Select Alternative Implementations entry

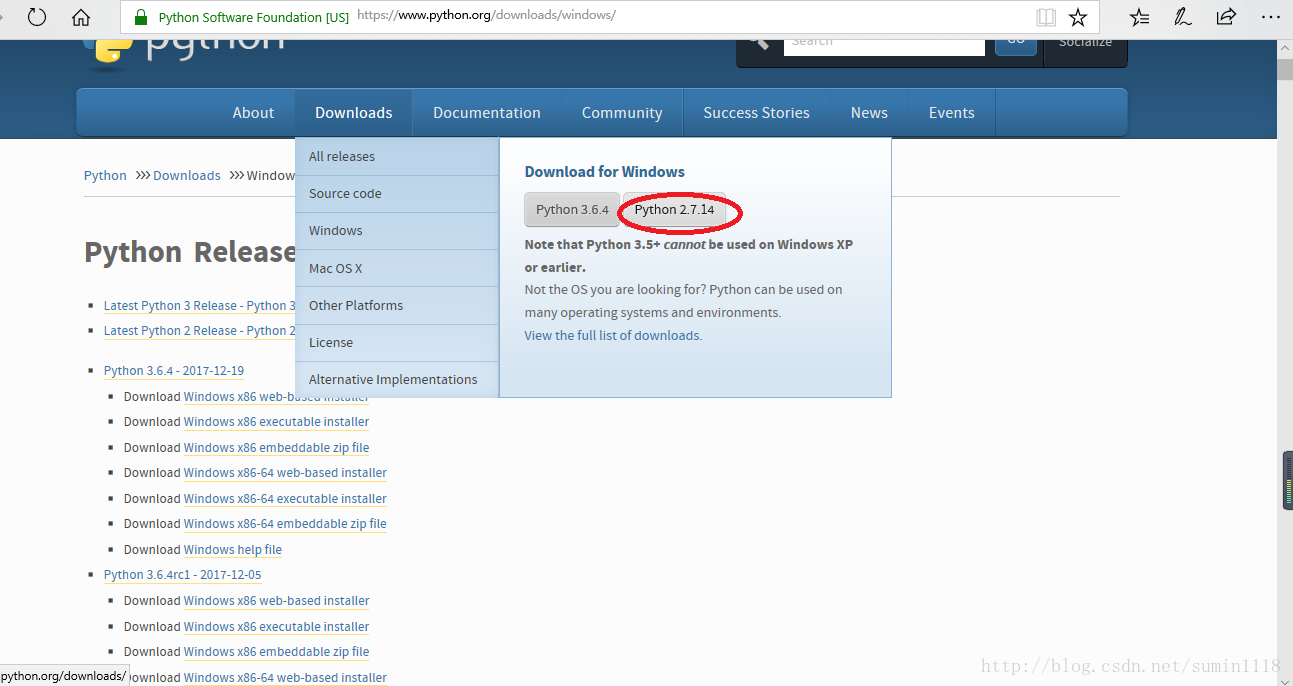coord(397,379)
